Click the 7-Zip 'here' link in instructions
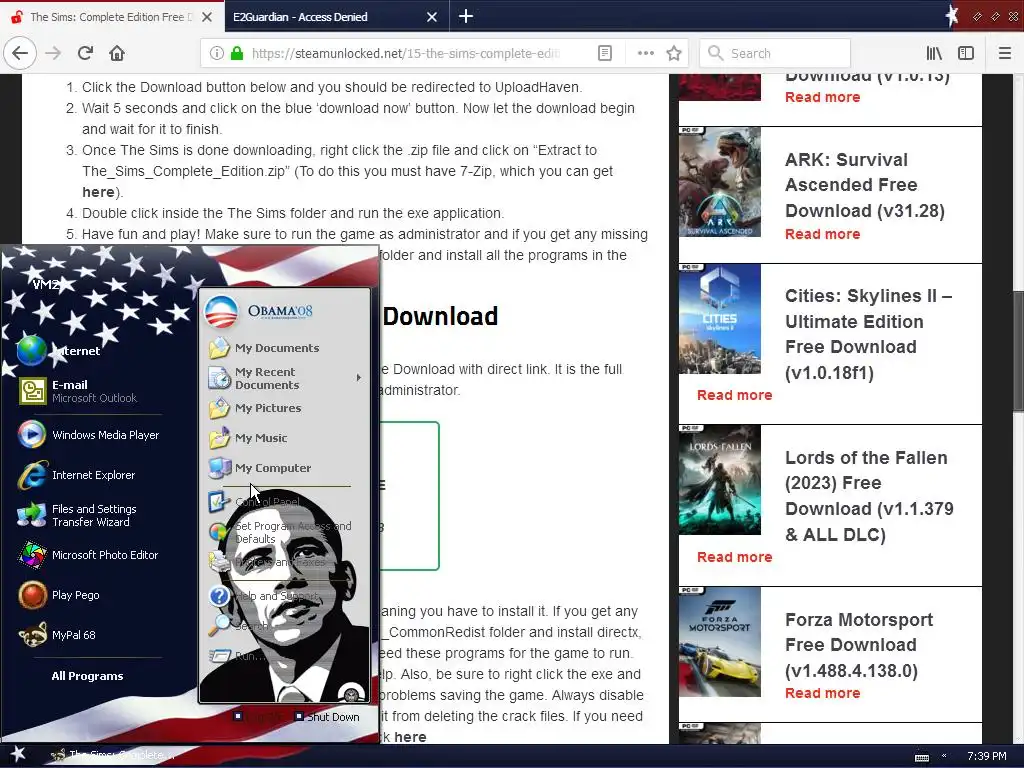 point(98,192)
